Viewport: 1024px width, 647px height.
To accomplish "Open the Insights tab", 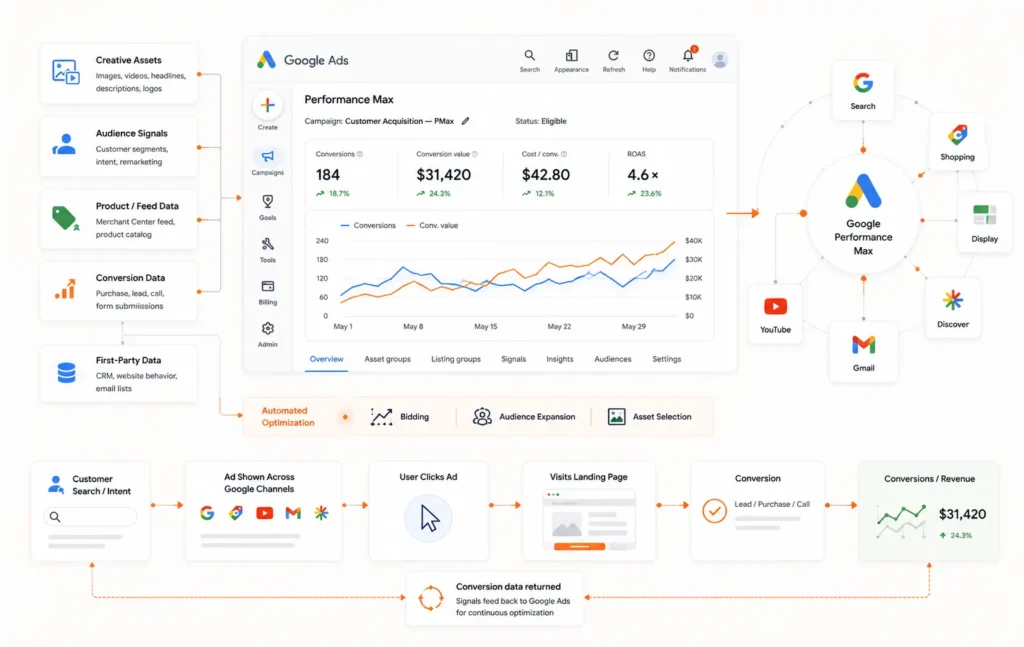I will 560,359.
